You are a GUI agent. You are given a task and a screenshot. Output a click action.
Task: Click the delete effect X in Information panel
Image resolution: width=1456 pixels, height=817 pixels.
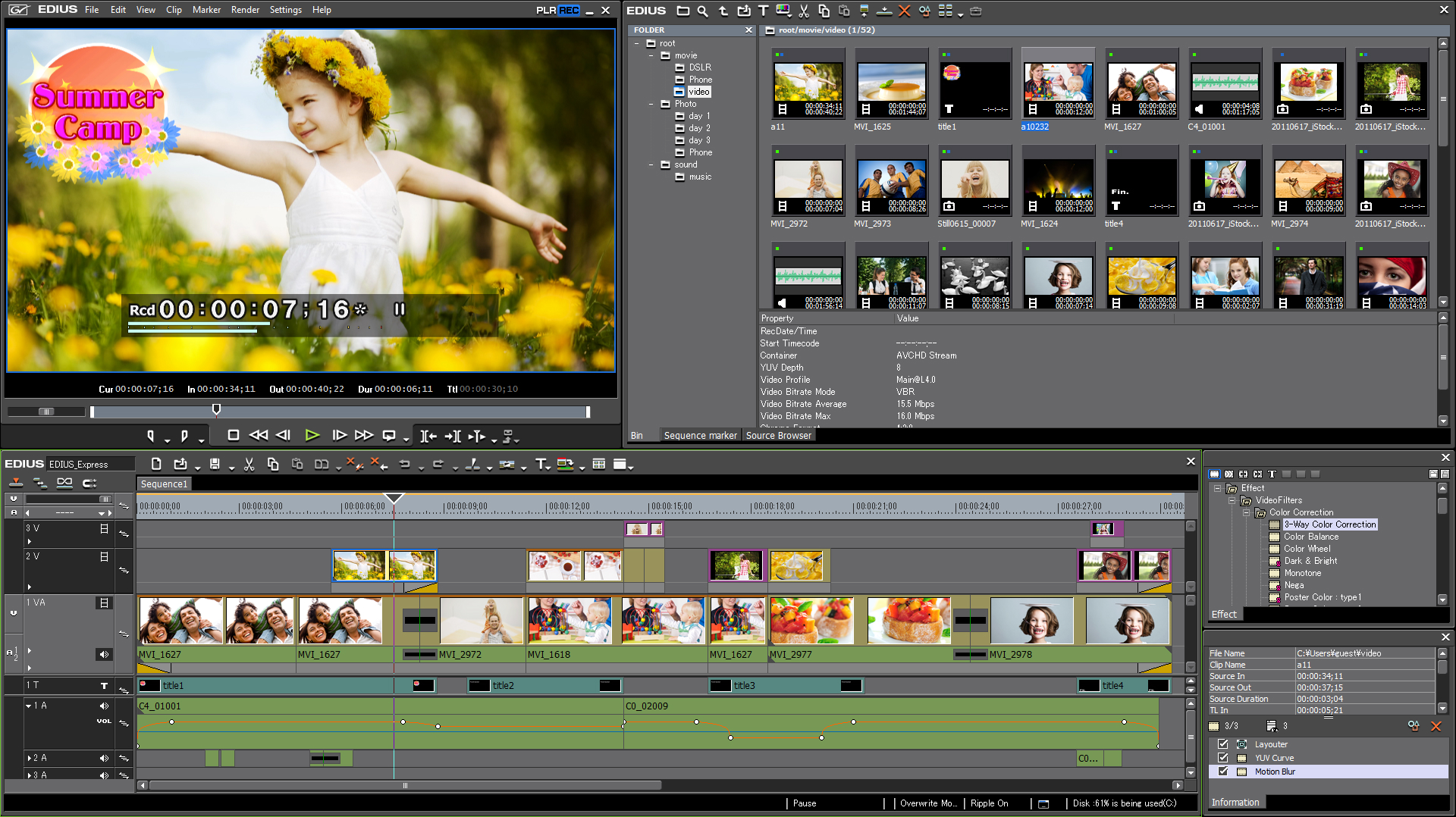[x=1436, y=726]
